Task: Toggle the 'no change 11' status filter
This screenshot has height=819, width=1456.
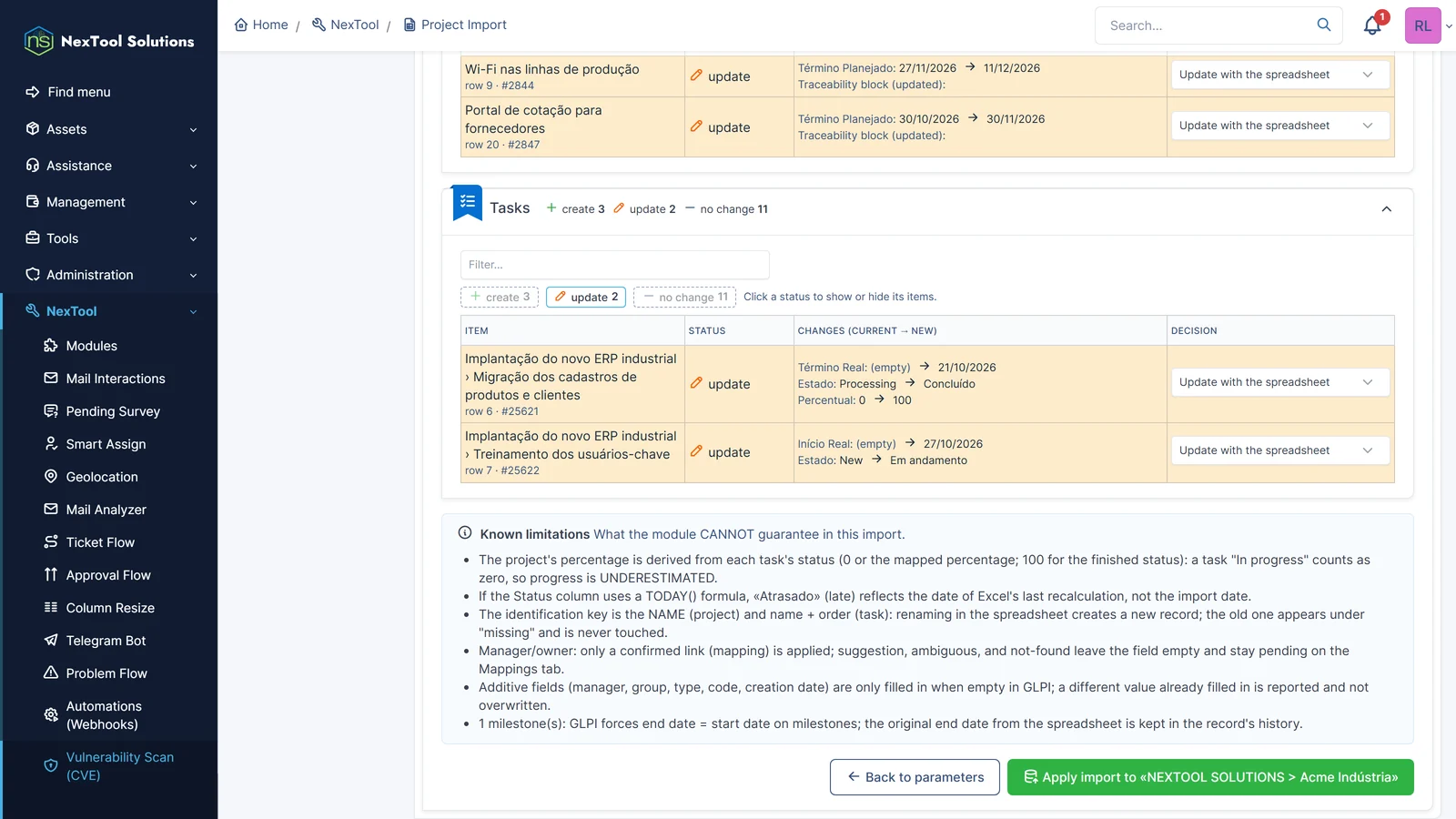Action: coord(684,297)
